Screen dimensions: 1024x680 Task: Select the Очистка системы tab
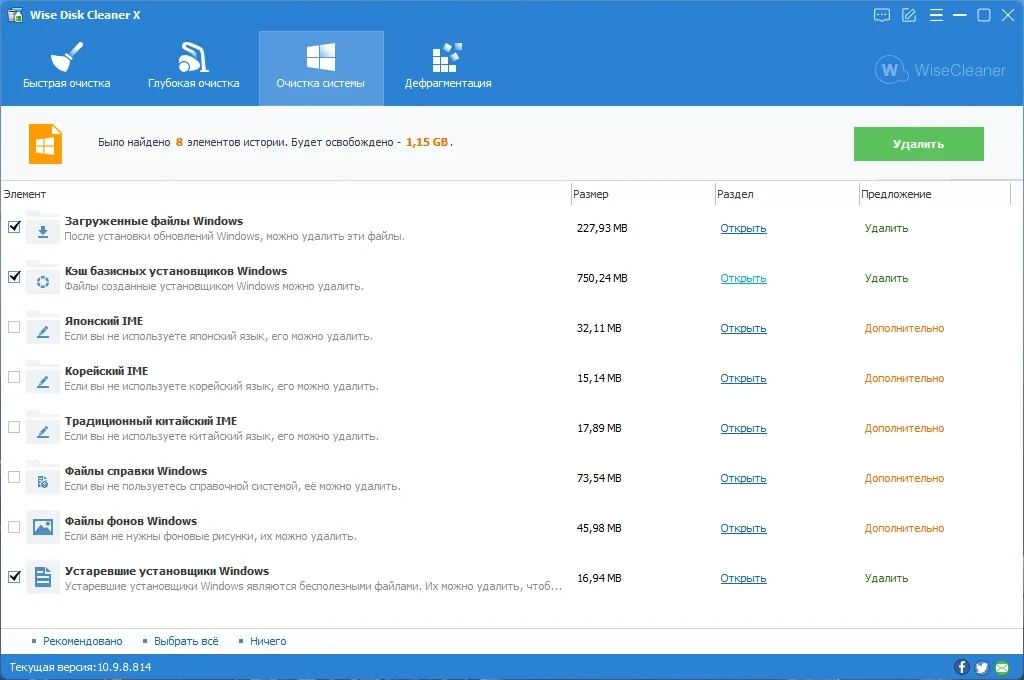pos(321,68)
